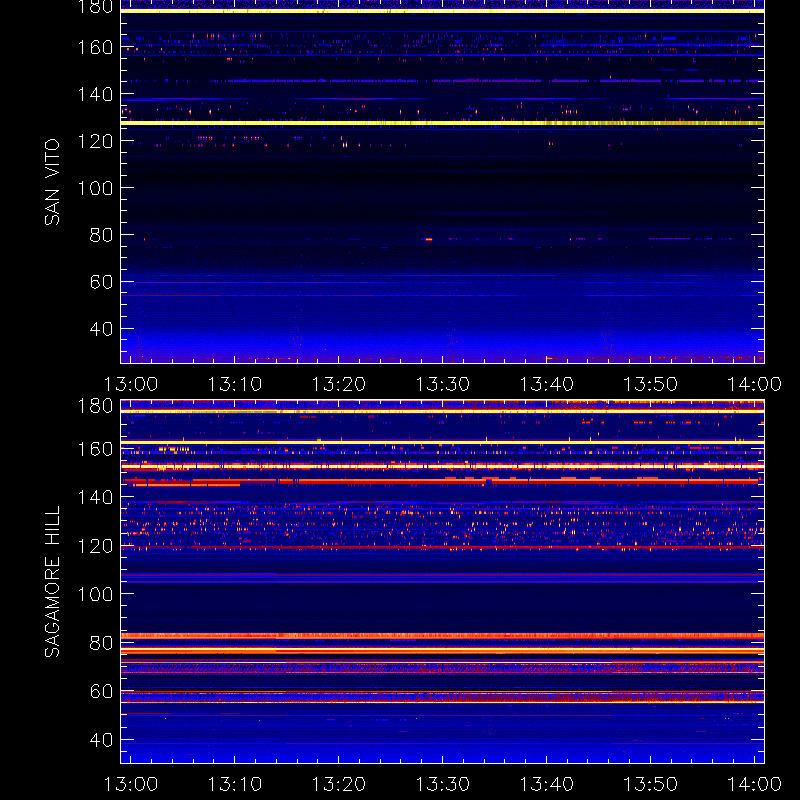
Task: Click 13:30 time label below Sagamore Hill panel
Action: click(x=443, y=784)
